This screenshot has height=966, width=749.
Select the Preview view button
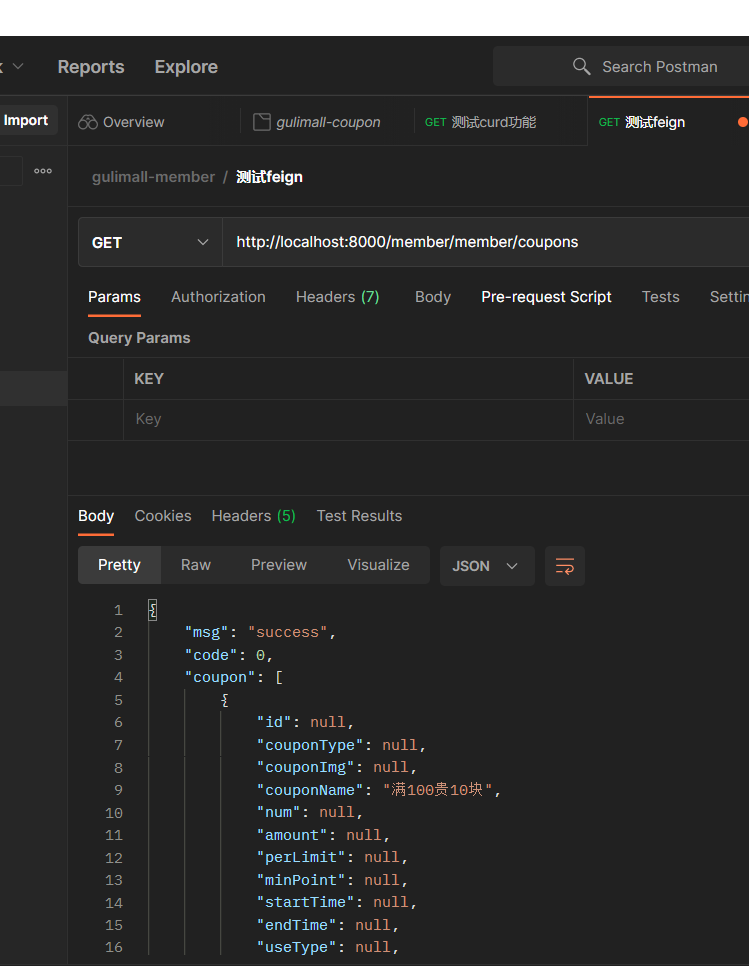[278, 565]
